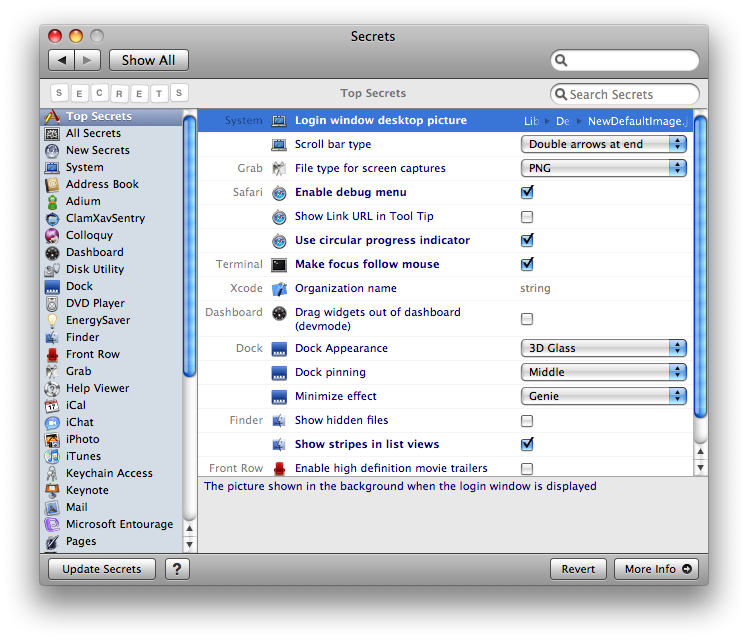Image resolution: width=748 pixels, height=640 pixels.
Task: Click the Help Viewer icon
Action: [52, 389]
